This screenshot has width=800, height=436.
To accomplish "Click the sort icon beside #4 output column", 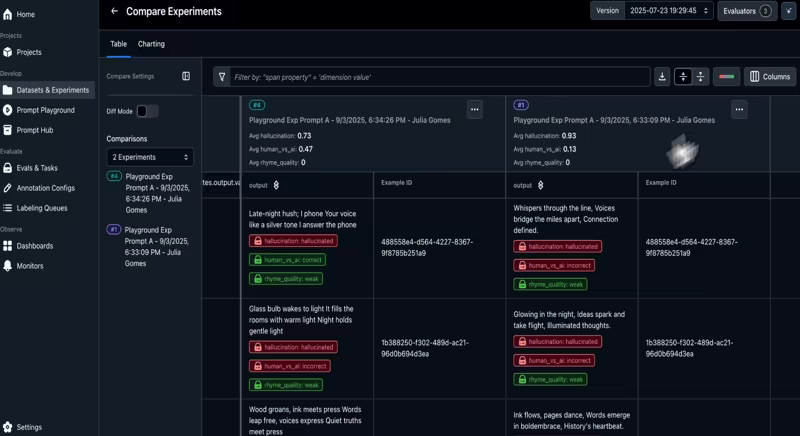I will (x=276, y=185).
